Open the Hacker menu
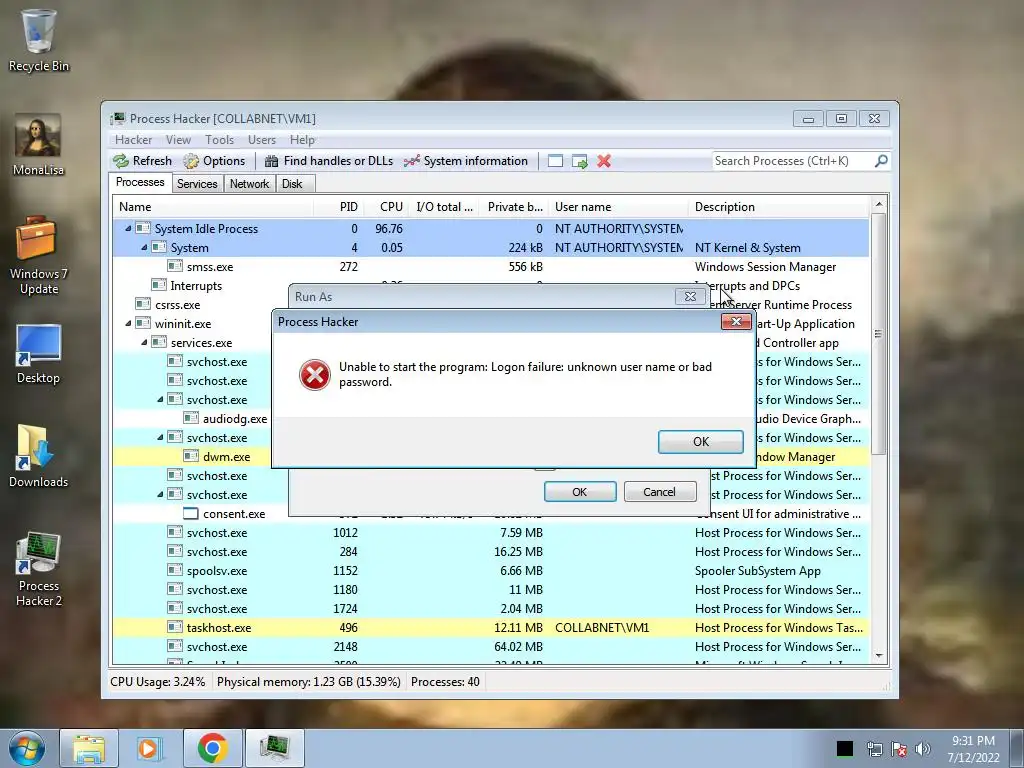Screen dimensions: 1024x768 pyautogui.click(x=133, y=140)
